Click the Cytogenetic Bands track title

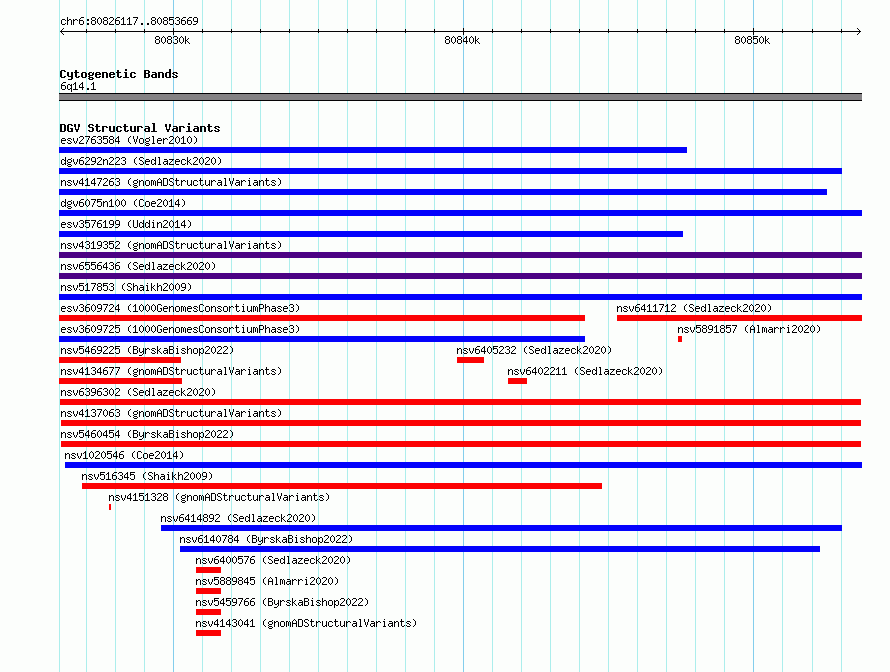(x=119, y=74)
